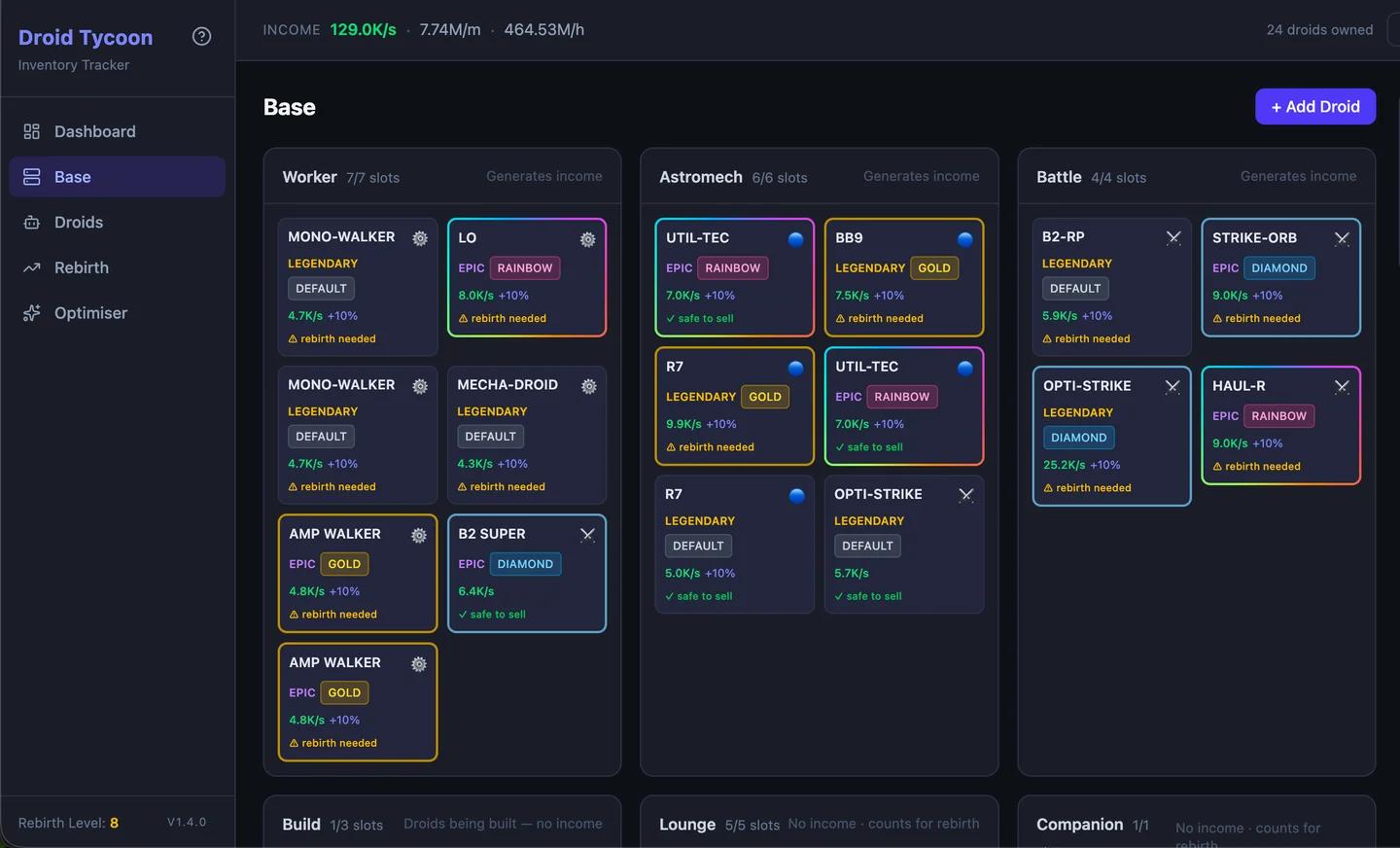The width and height of the screenshot is (1400, 848).
Task: Open the Optimiser page
Action: [x=118, y=313]
